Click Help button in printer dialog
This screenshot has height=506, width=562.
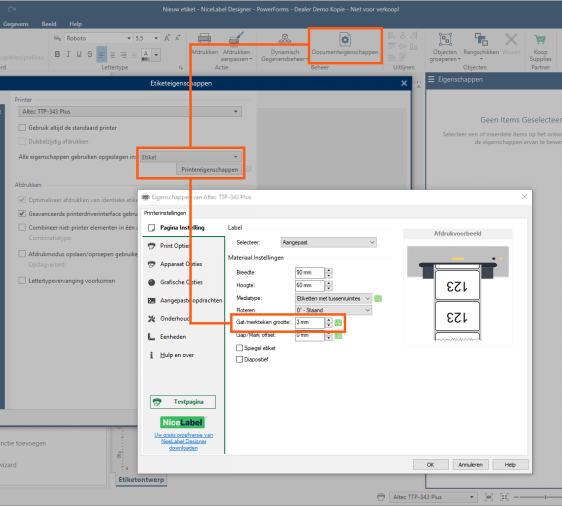click(510, 465)
